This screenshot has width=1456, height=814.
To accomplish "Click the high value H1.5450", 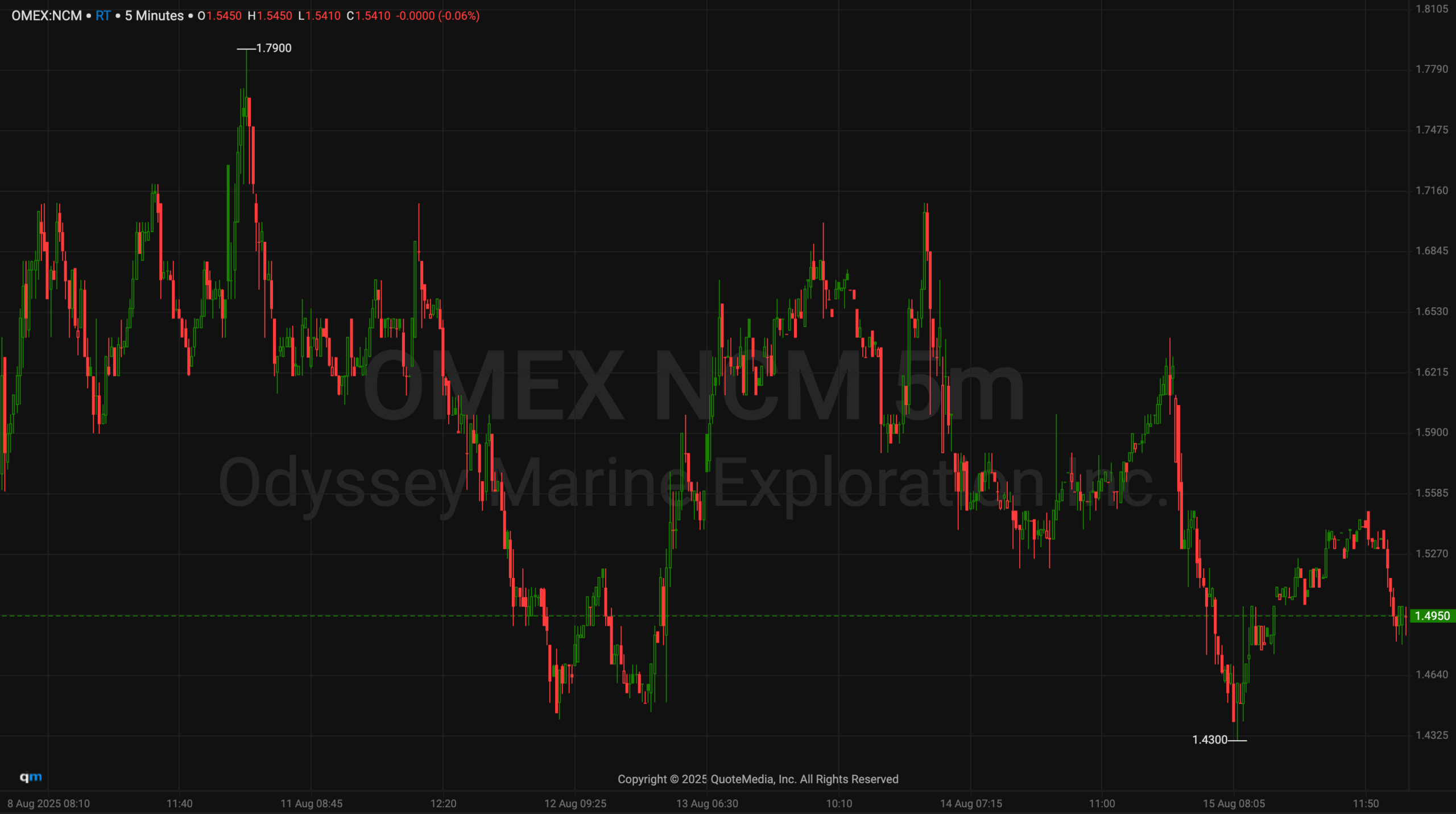I will 270,16.
